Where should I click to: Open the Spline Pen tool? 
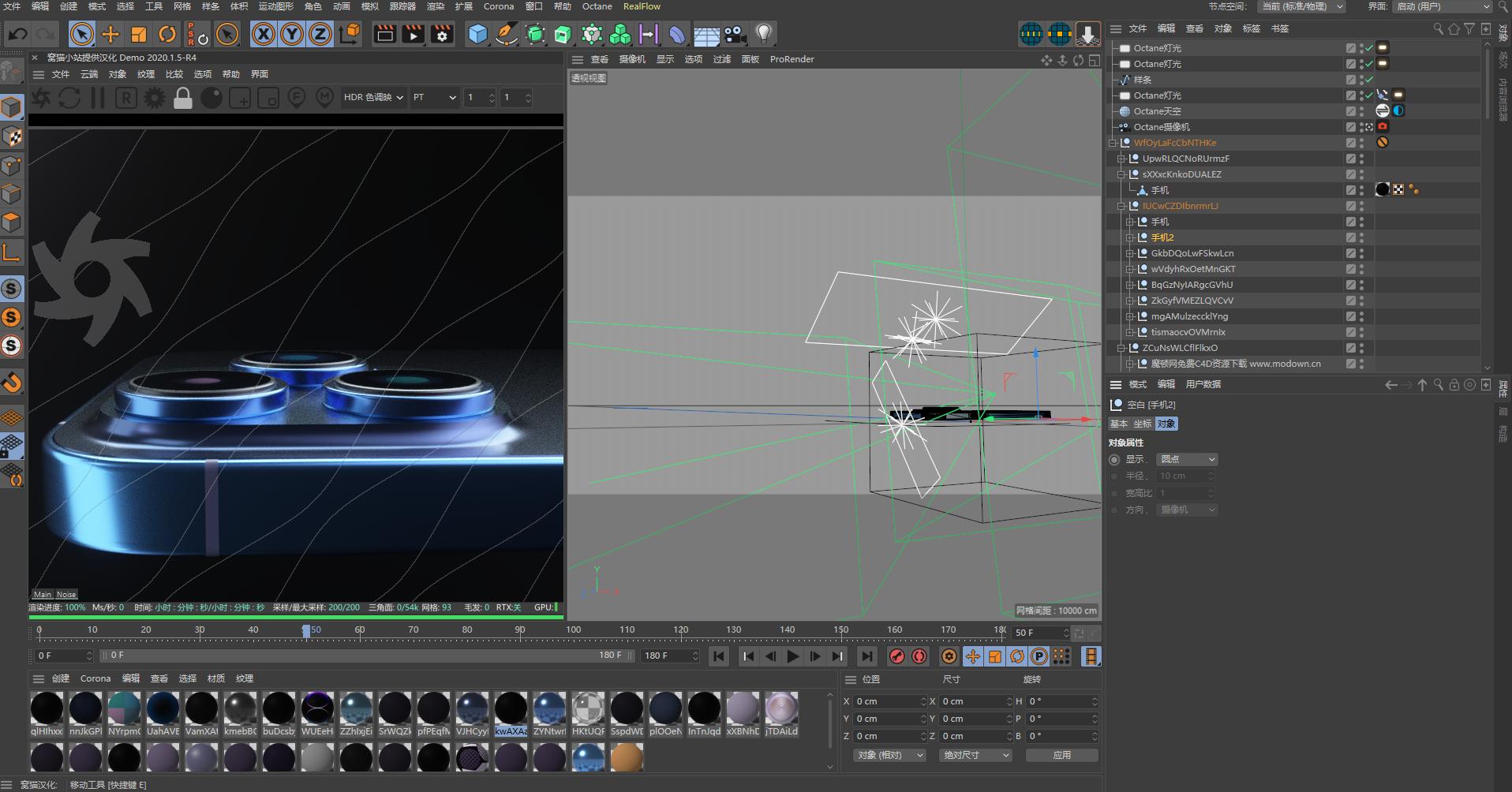coord(507,34)
